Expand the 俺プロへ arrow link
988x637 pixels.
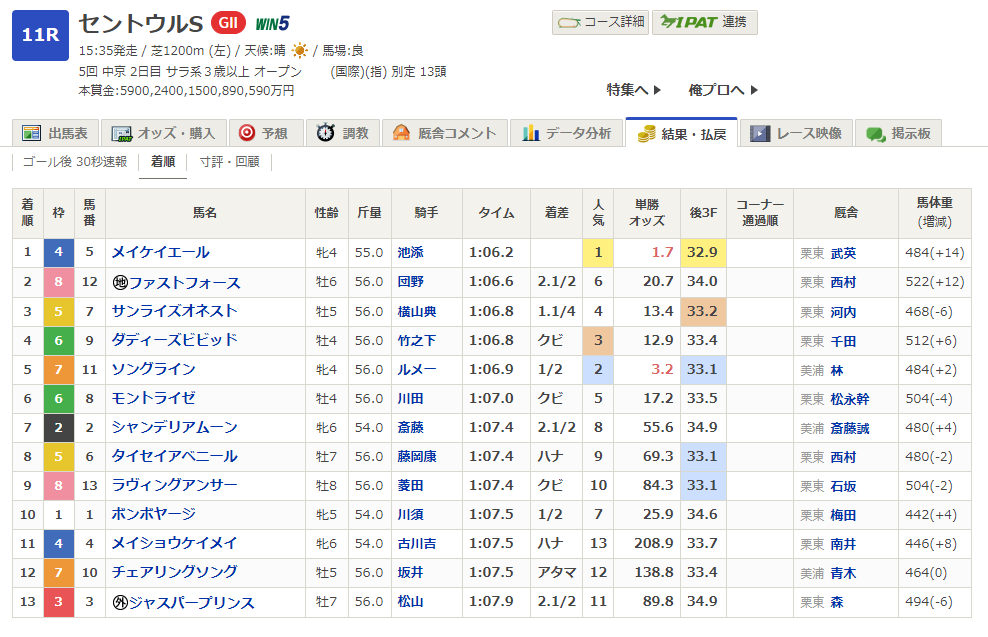(x=723, y=90)
